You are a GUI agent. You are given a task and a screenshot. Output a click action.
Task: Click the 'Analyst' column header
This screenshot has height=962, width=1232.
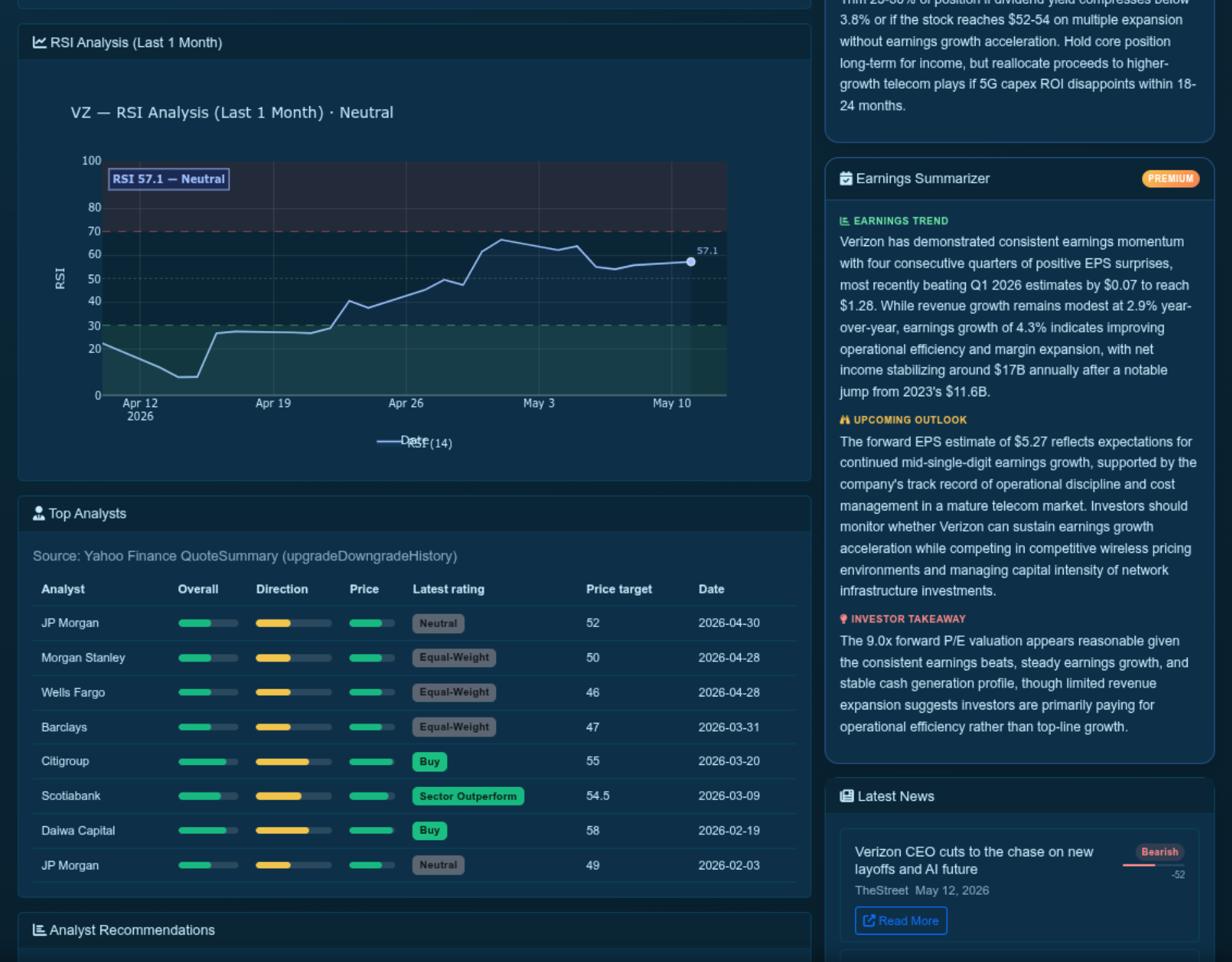tap(63, 589)
